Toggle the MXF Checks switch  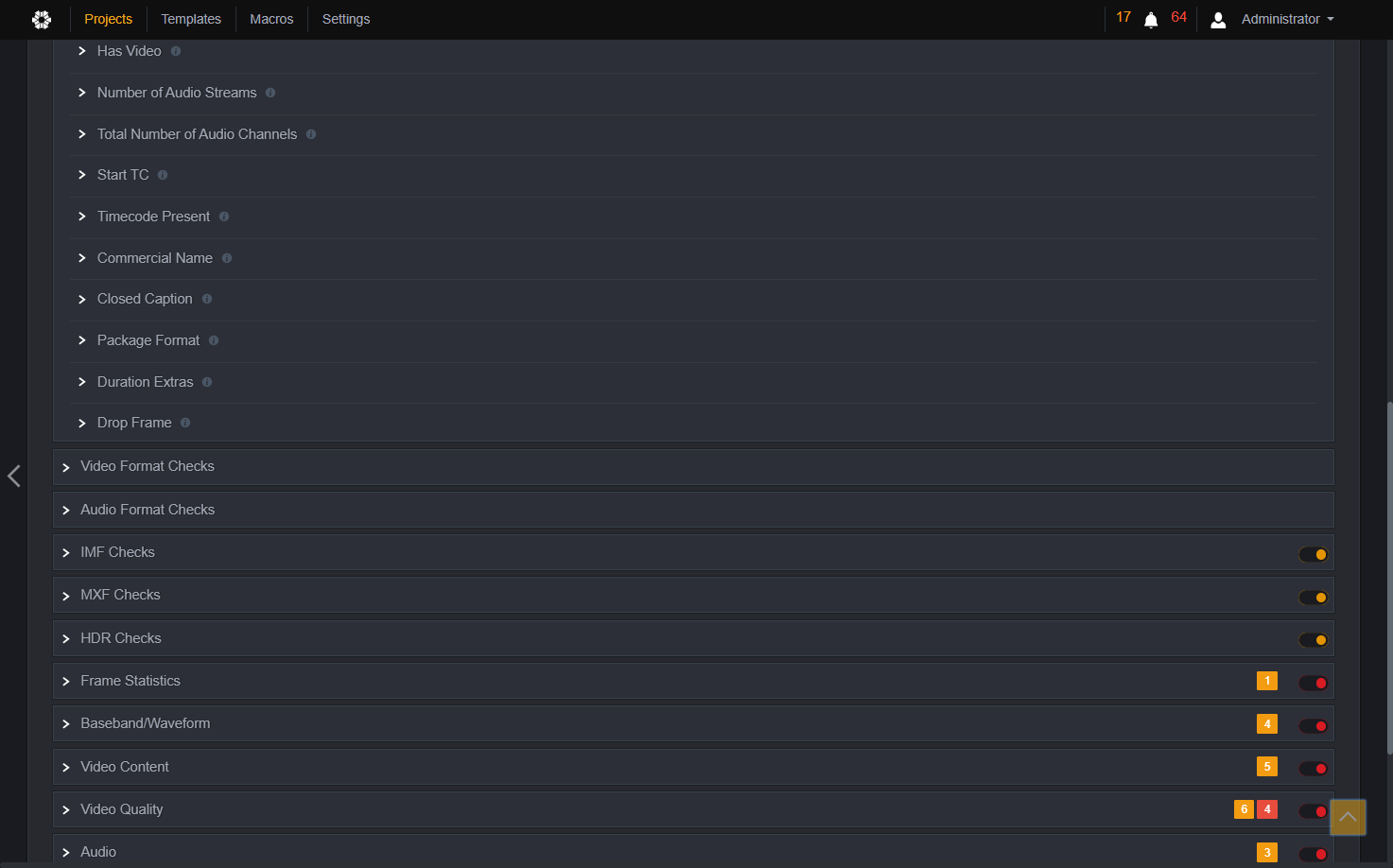[x=1314, y=598]
